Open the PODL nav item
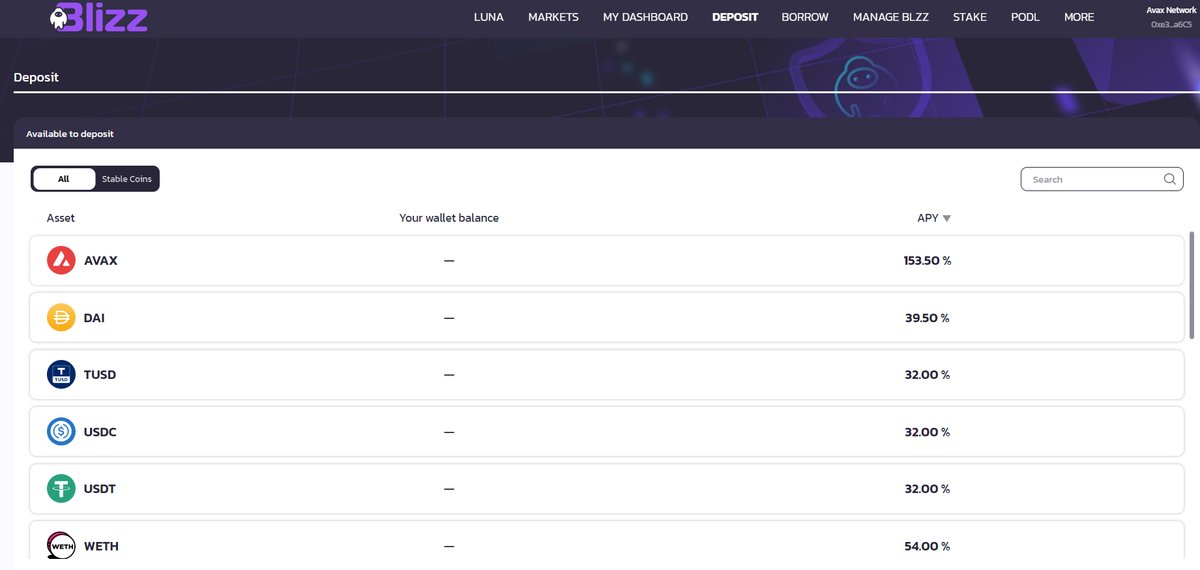 [x=1025, y=17]
